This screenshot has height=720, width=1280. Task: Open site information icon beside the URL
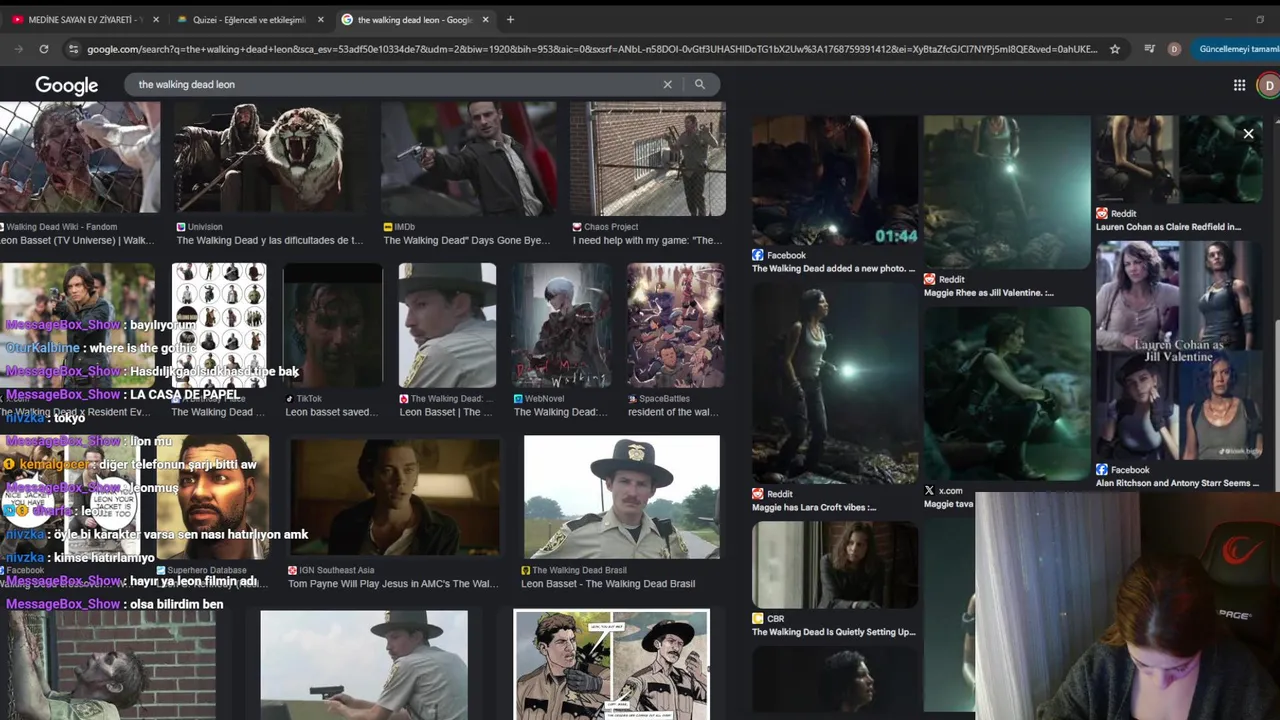(x=73, y=49)
